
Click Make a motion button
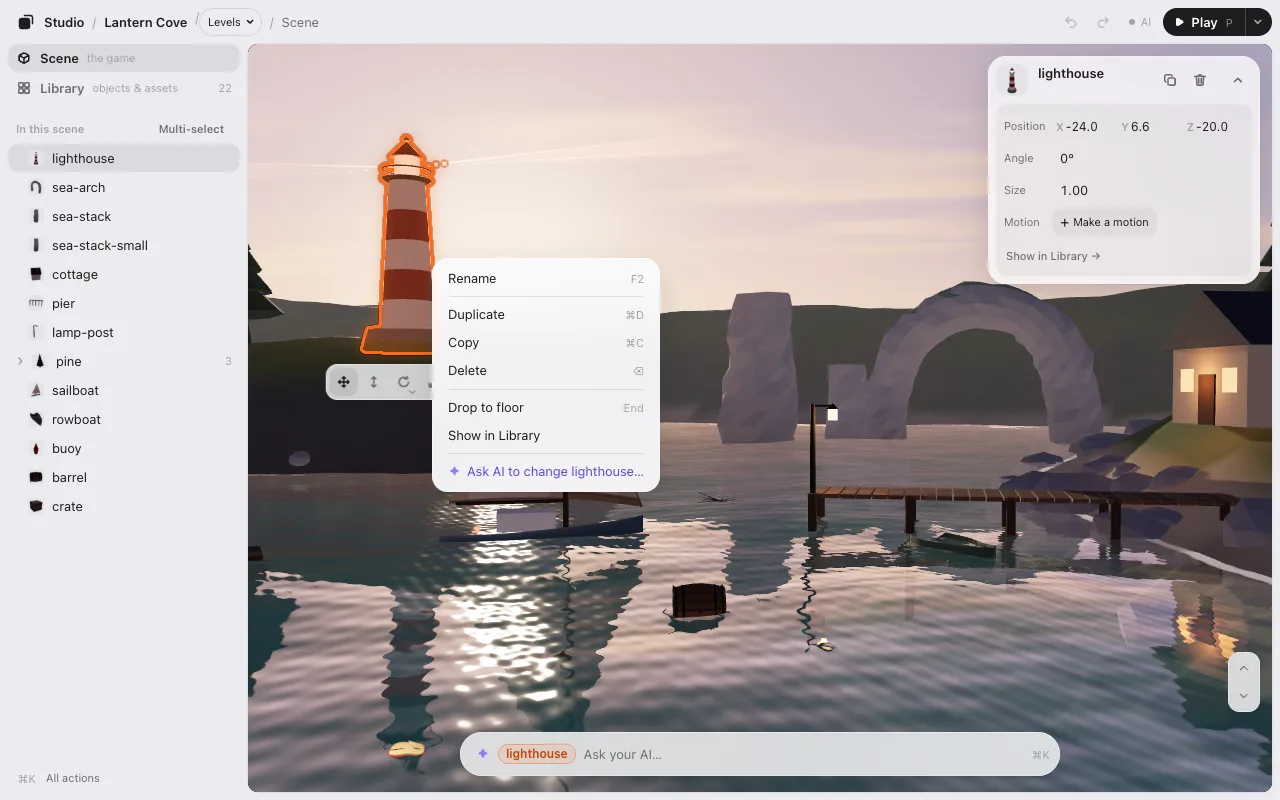[1104, 222]
